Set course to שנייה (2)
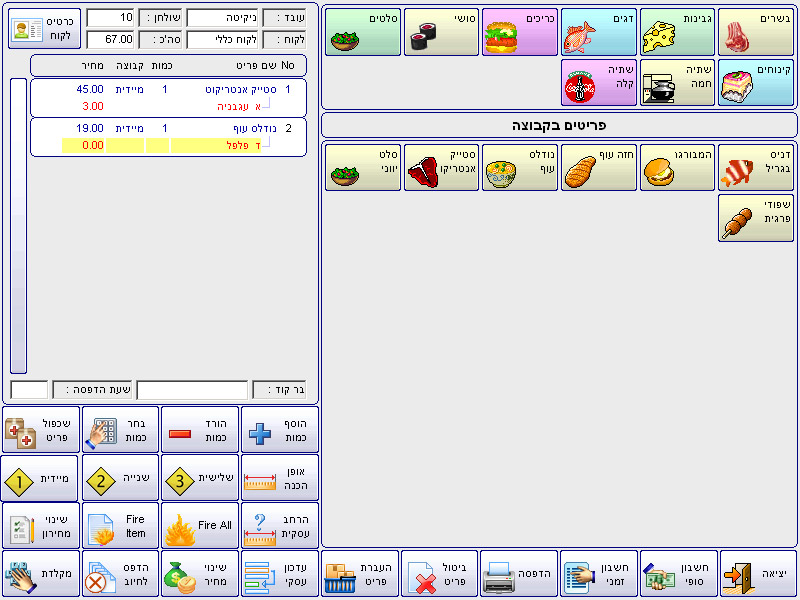Screen dimensions: 800x600 pyautogui.click(x=121, y=479)
